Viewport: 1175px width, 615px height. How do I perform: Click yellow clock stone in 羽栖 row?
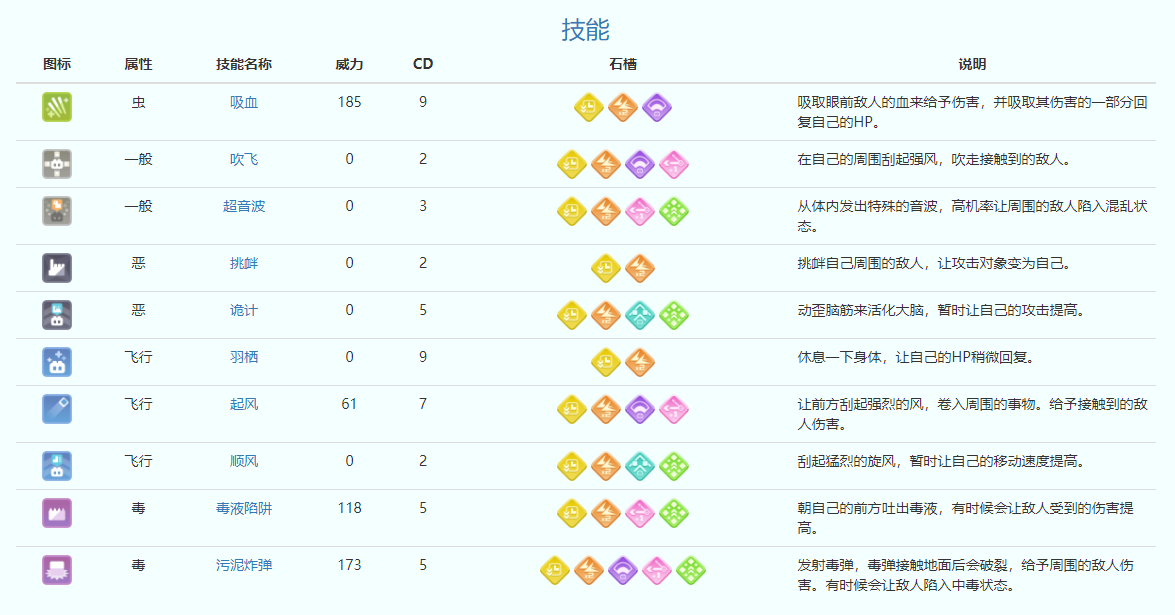click(605, 363)
